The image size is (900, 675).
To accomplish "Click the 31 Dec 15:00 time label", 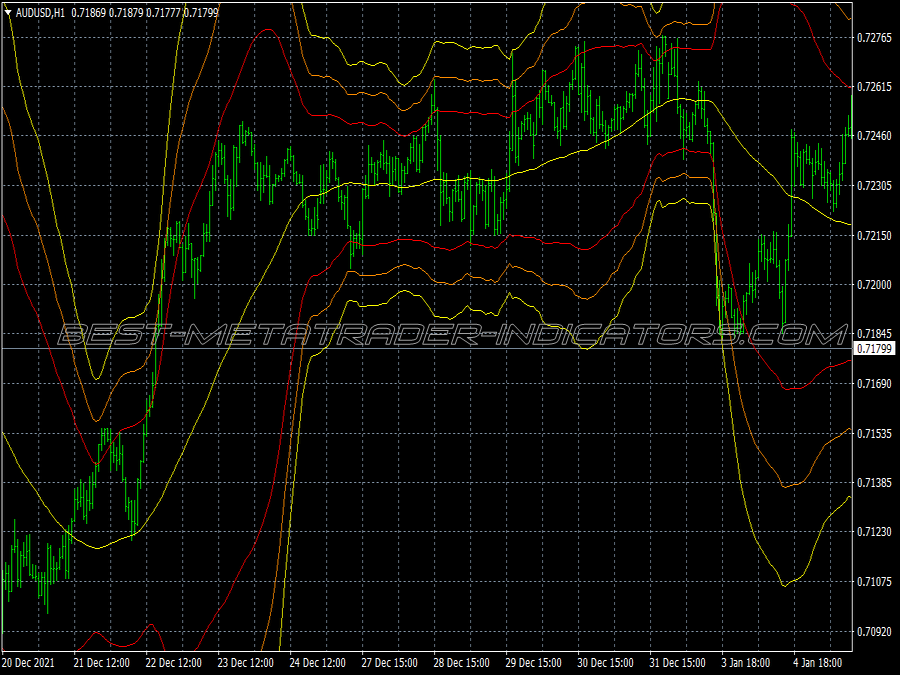I will [677, 663].
